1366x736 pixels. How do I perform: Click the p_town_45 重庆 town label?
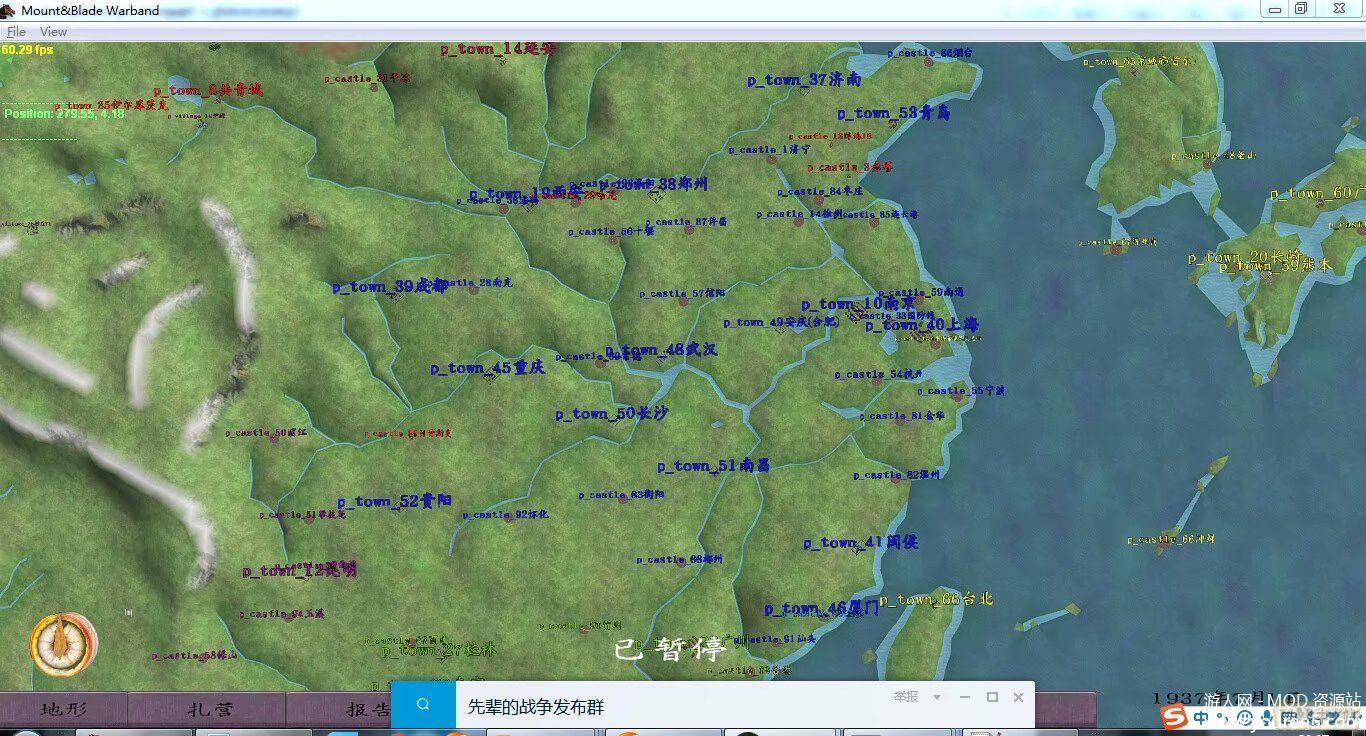pyautogui.click(x=487, y=368)
